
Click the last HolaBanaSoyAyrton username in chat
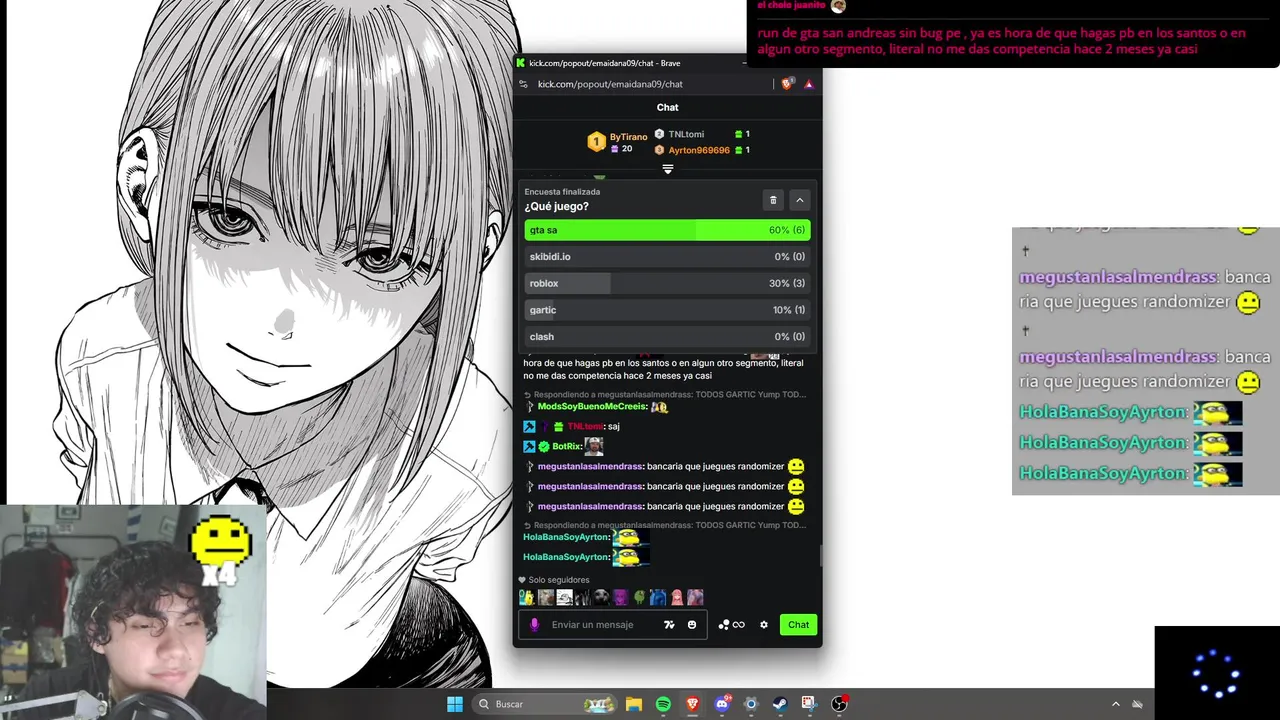(566, 557)
